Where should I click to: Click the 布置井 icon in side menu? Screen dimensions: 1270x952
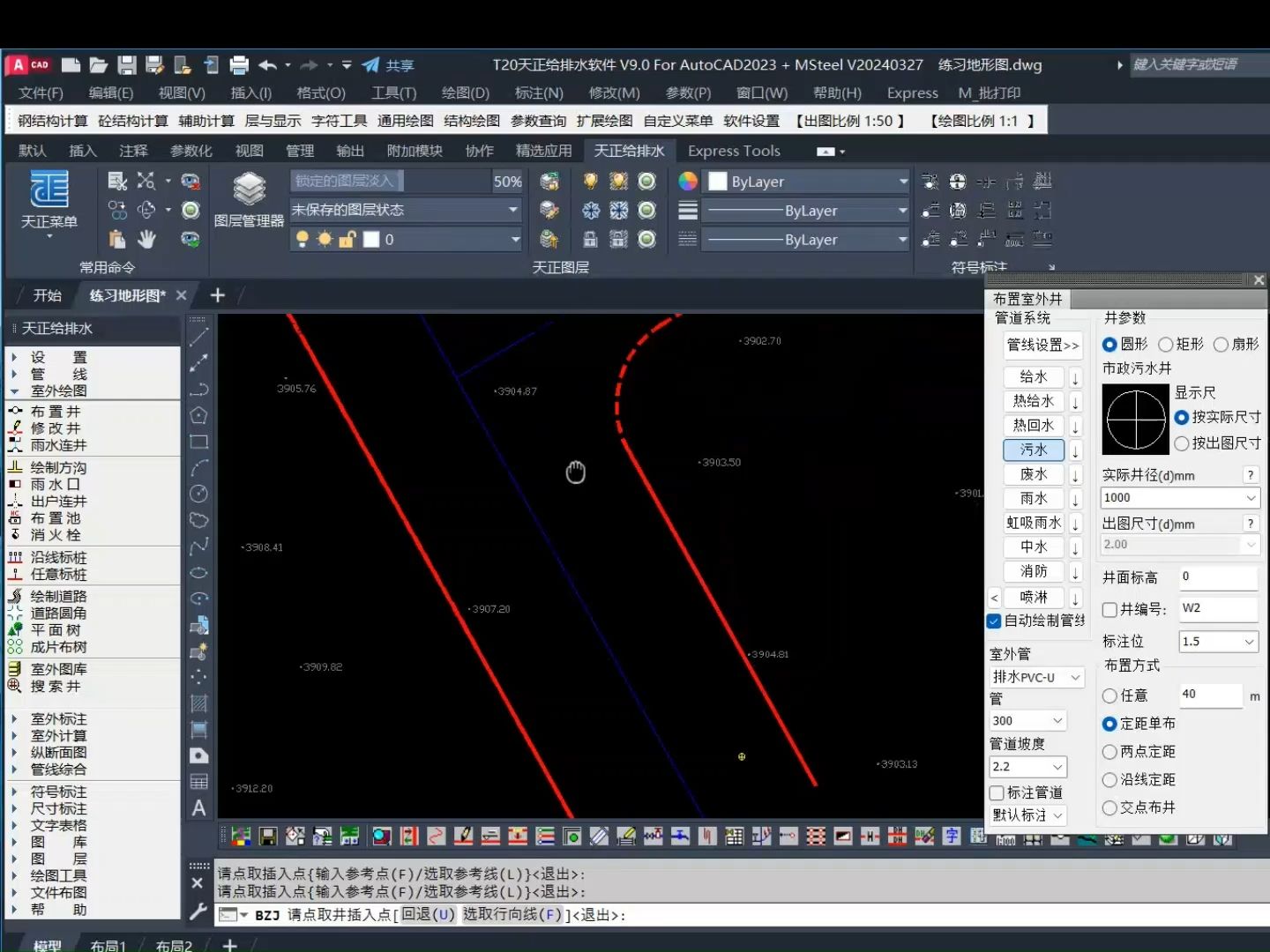[15, 412]
